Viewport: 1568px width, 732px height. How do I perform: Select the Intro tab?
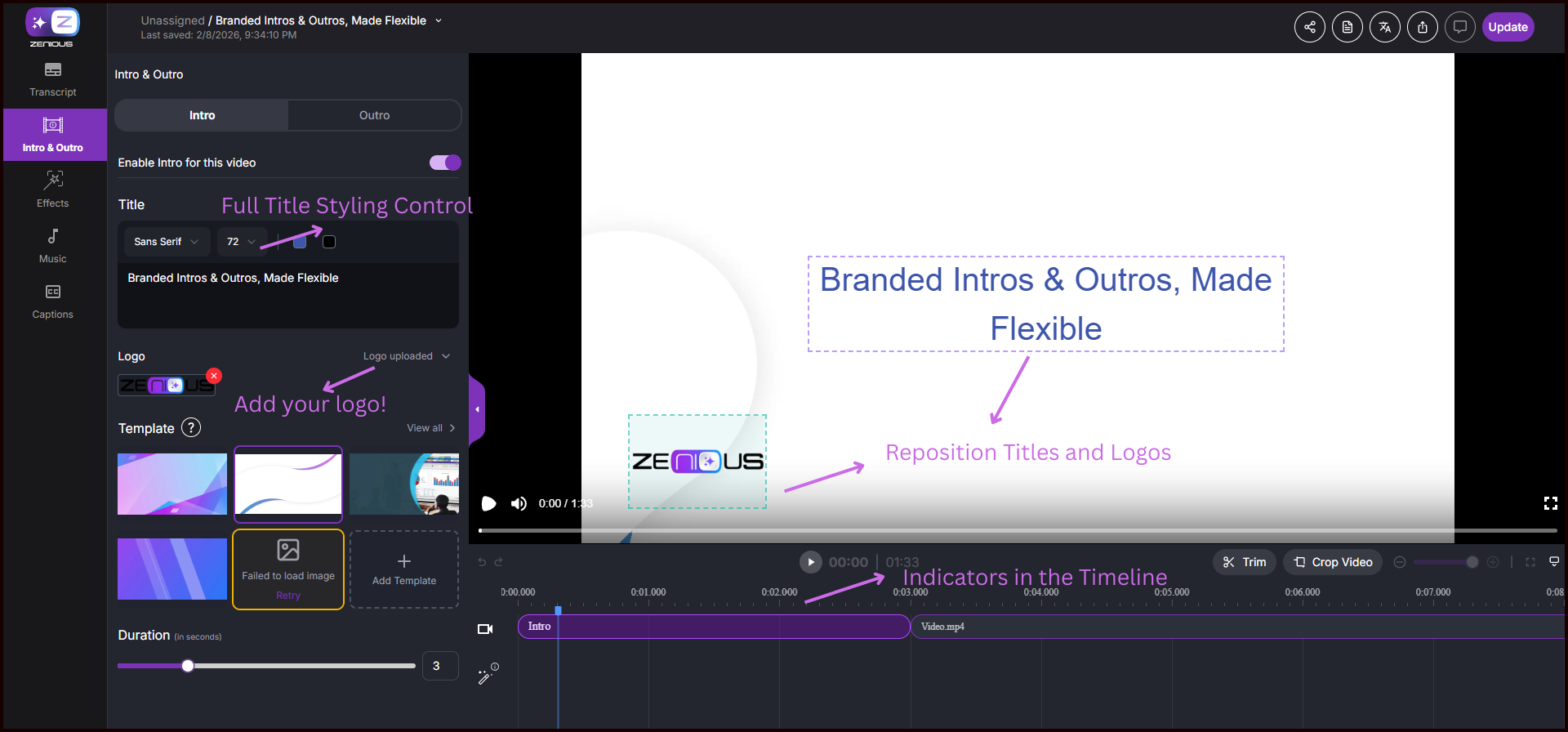(x=202, y=115)
